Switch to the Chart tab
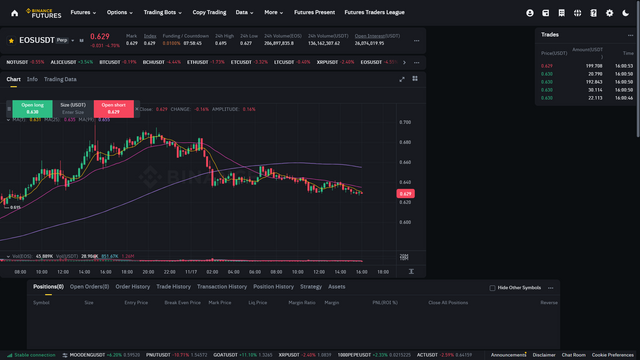The height and width of the screenshot is (360, 640). 13,79
